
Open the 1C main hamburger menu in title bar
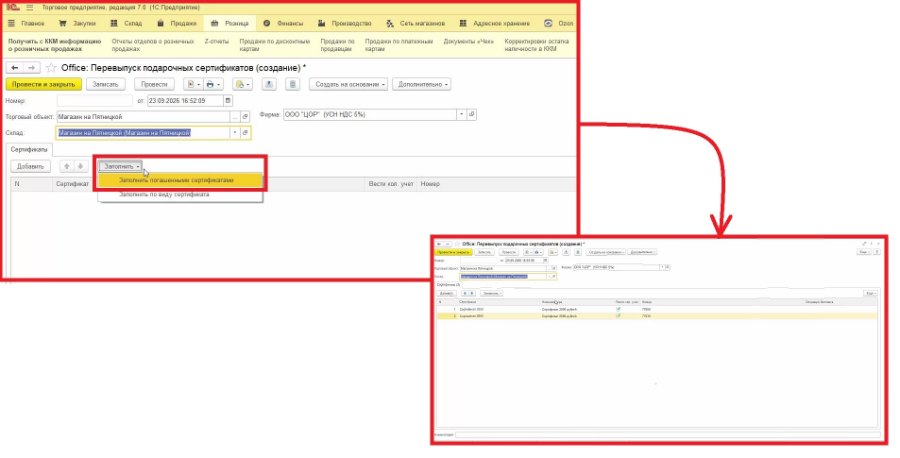29,7
